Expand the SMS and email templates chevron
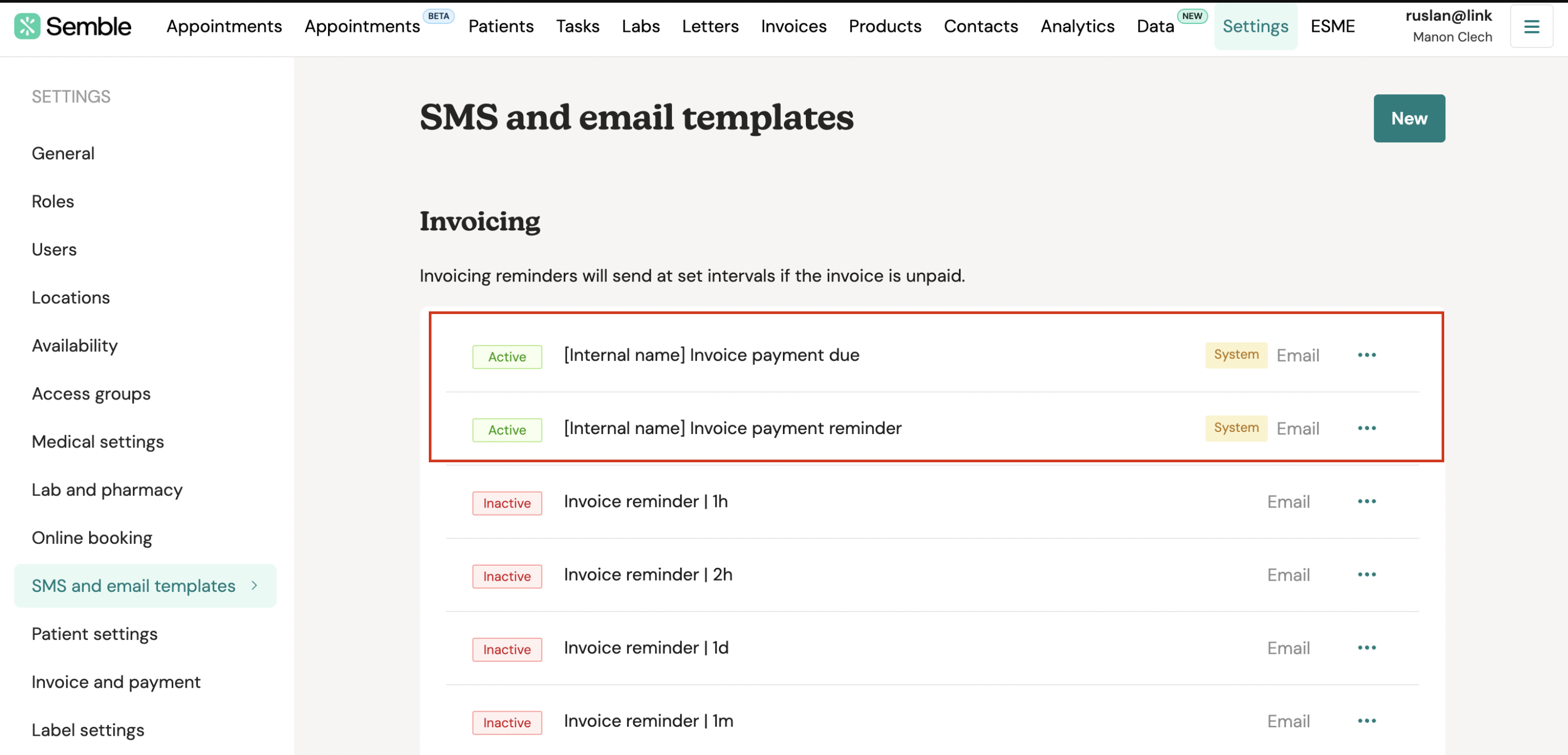1568x755 pixels. [254, 585]
